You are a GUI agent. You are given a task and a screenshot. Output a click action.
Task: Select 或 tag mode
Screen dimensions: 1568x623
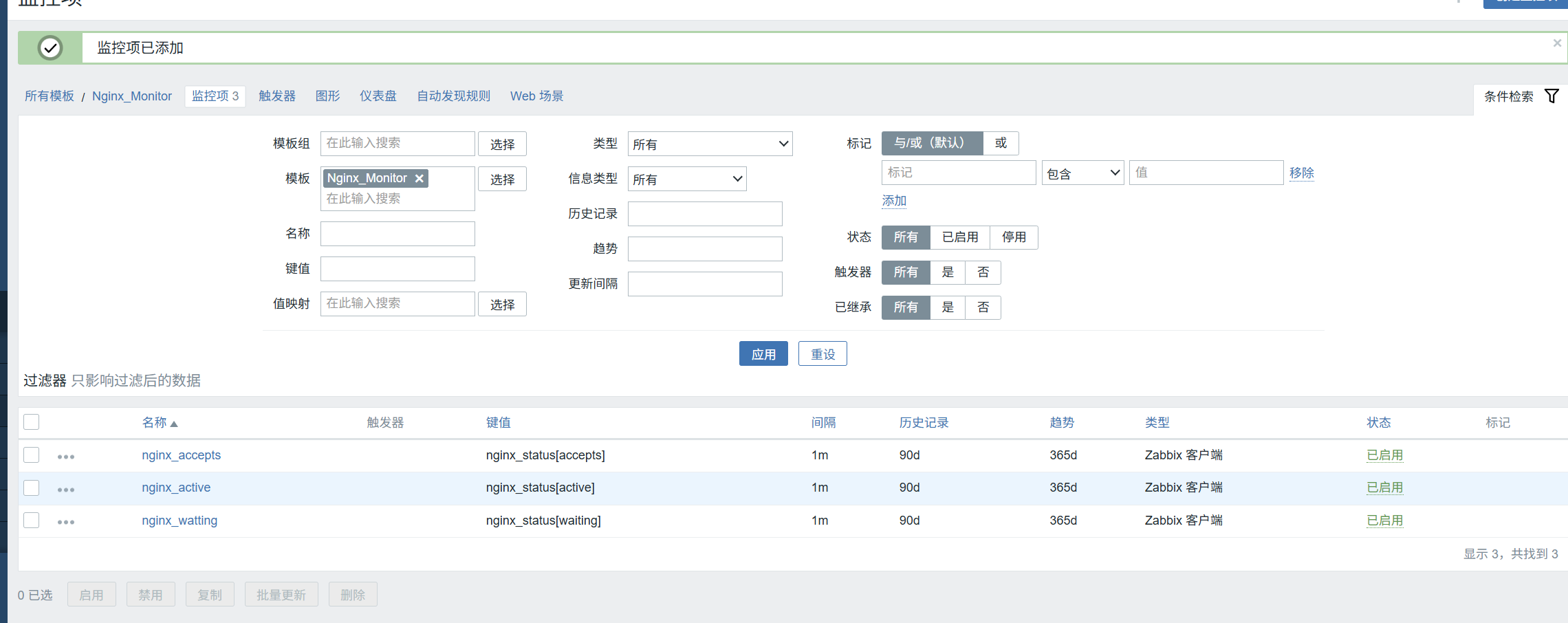click(x=1001, y=143)
